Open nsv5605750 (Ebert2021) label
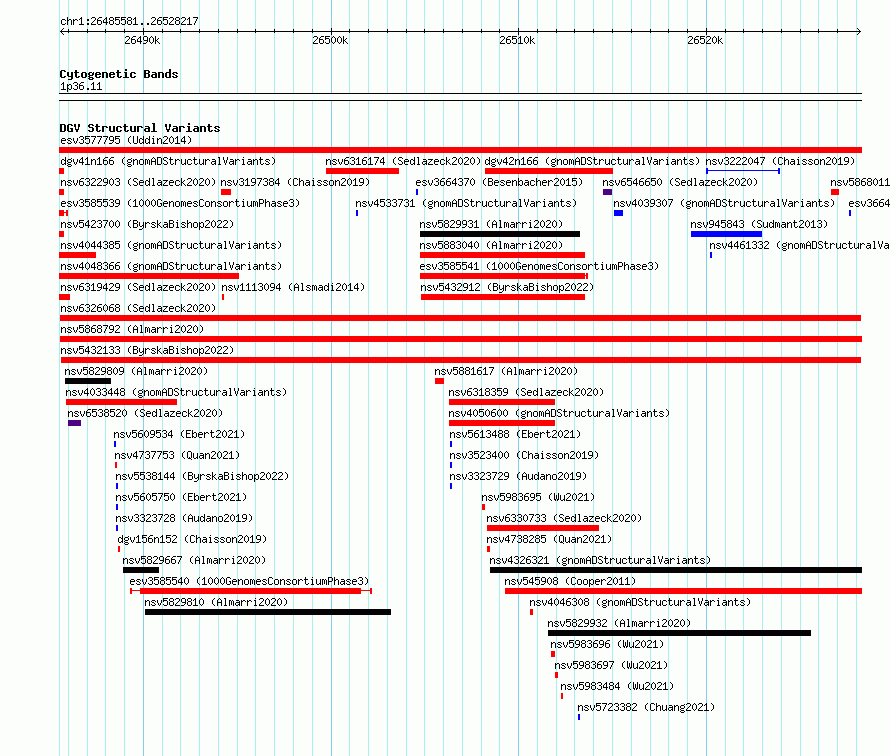 point(181,497)
